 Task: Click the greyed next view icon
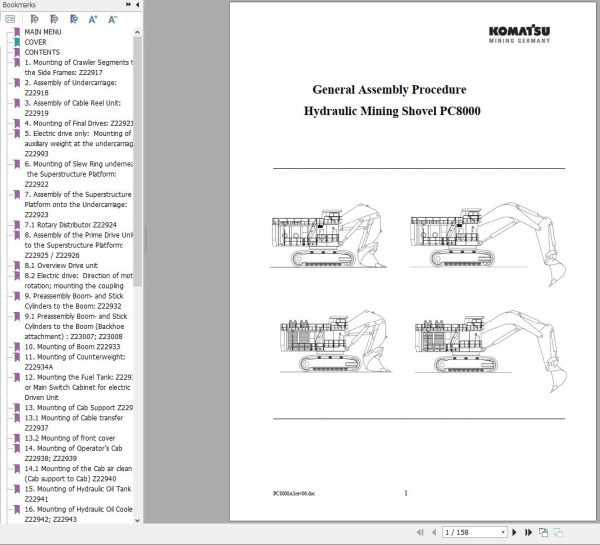pyautogui.click(x=558, y=532)
